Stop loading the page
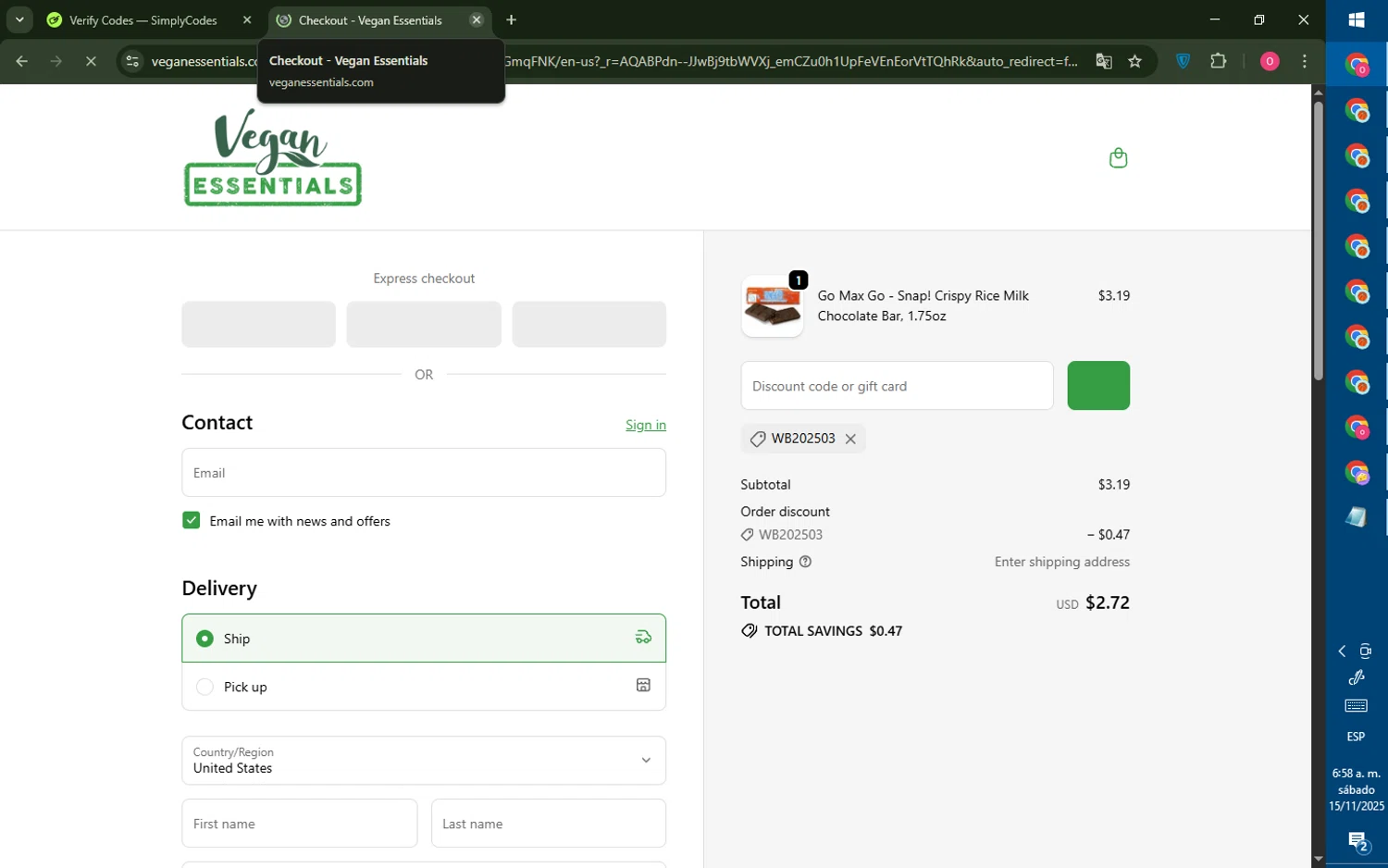1388x868 pixels. 91,62
